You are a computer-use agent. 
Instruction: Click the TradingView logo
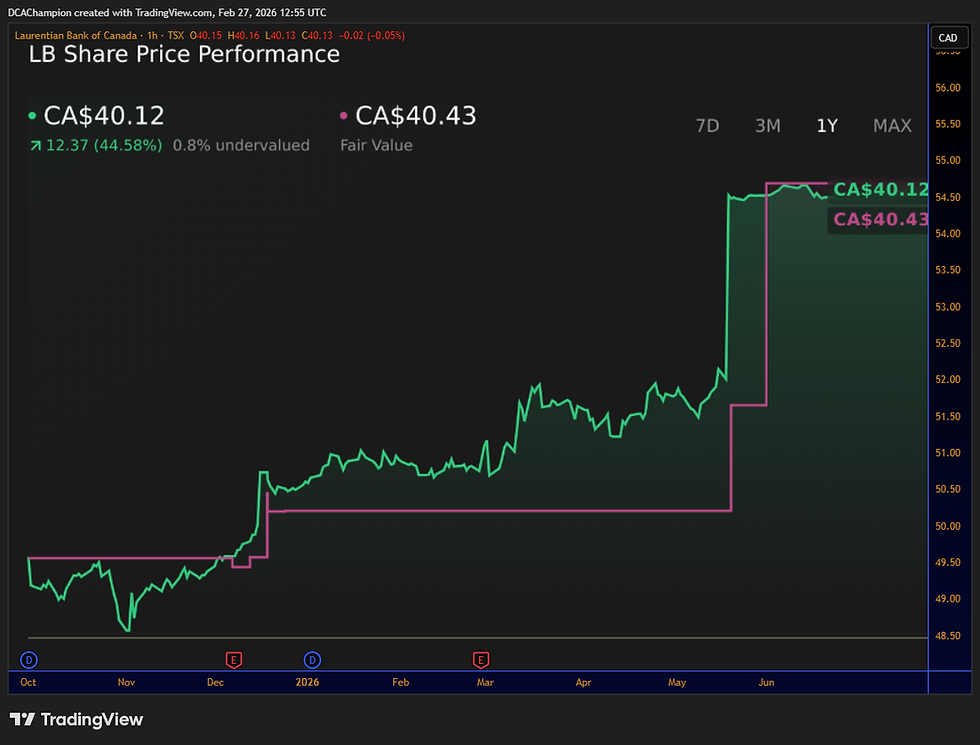pos(76,719)
